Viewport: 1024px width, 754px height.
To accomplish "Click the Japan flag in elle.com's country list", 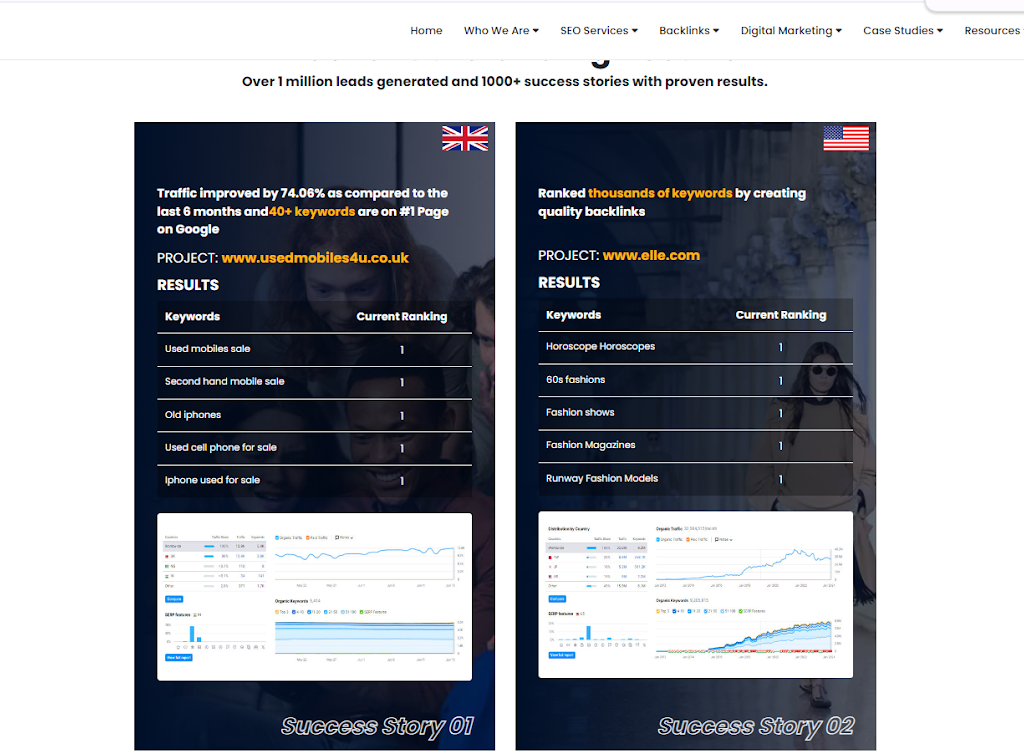I will tap(549, 567).
